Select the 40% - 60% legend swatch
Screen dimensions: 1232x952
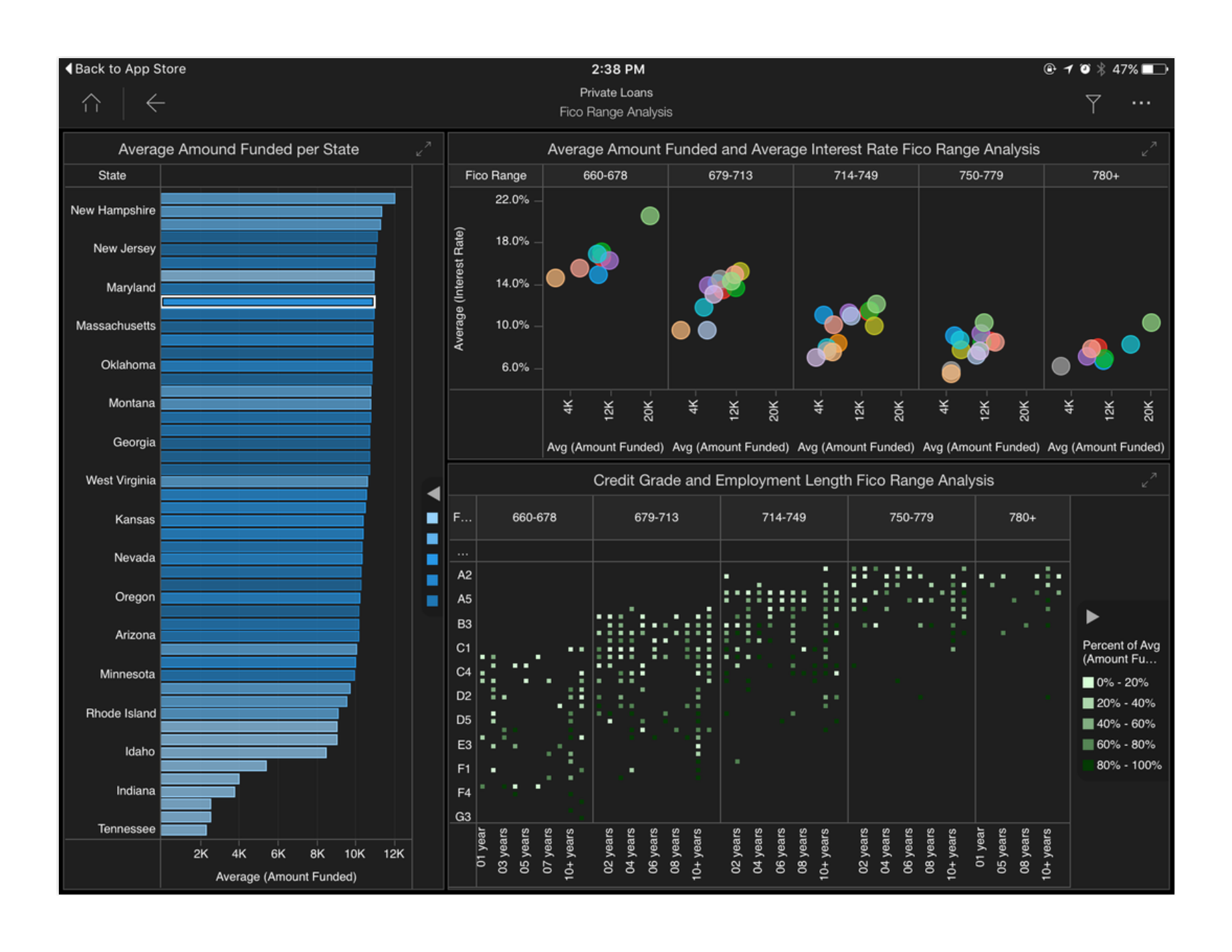[x=1088, y=724]
